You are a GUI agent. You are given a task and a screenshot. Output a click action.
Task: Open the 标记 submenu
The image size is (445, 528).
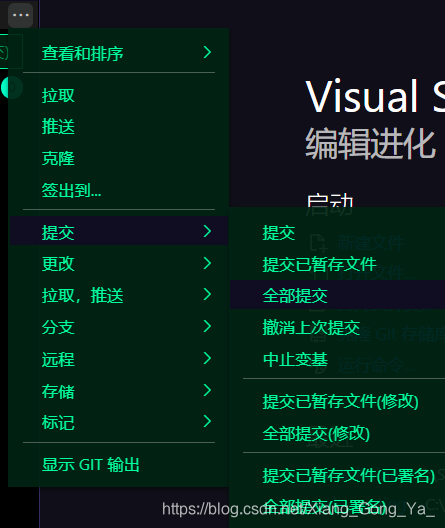pyautogui.click(x=119, y=422)
